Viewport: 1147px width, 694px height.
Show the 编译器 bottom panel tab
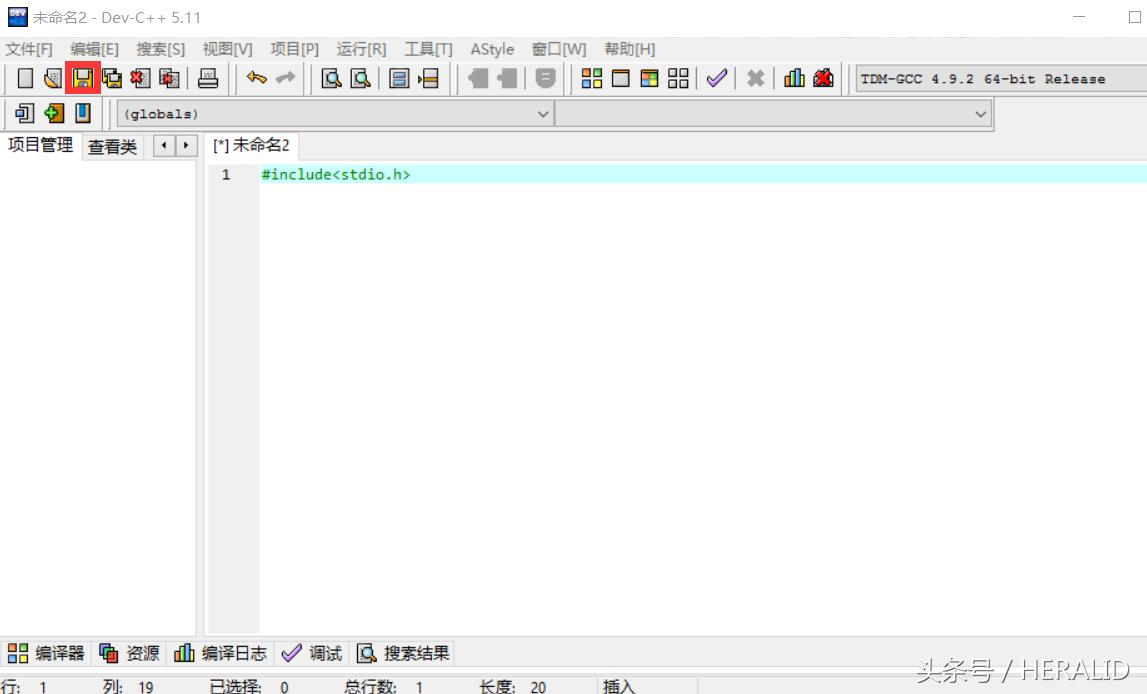[x=46, y=653]
